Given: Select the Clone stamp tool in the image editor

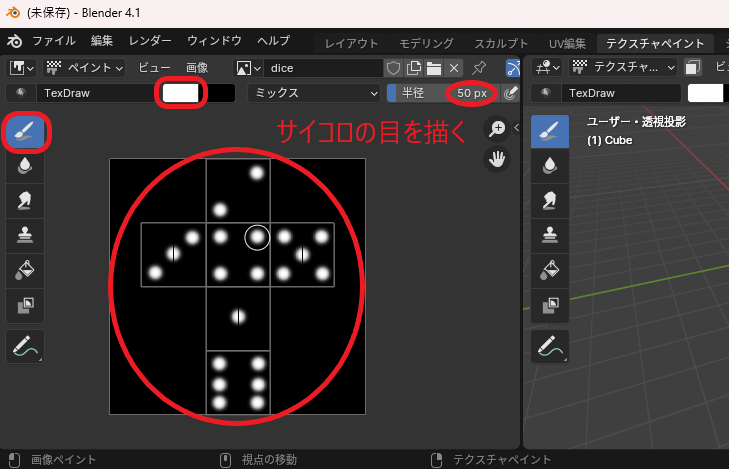Looking at the screenshot, I should [x=25, y=235].
